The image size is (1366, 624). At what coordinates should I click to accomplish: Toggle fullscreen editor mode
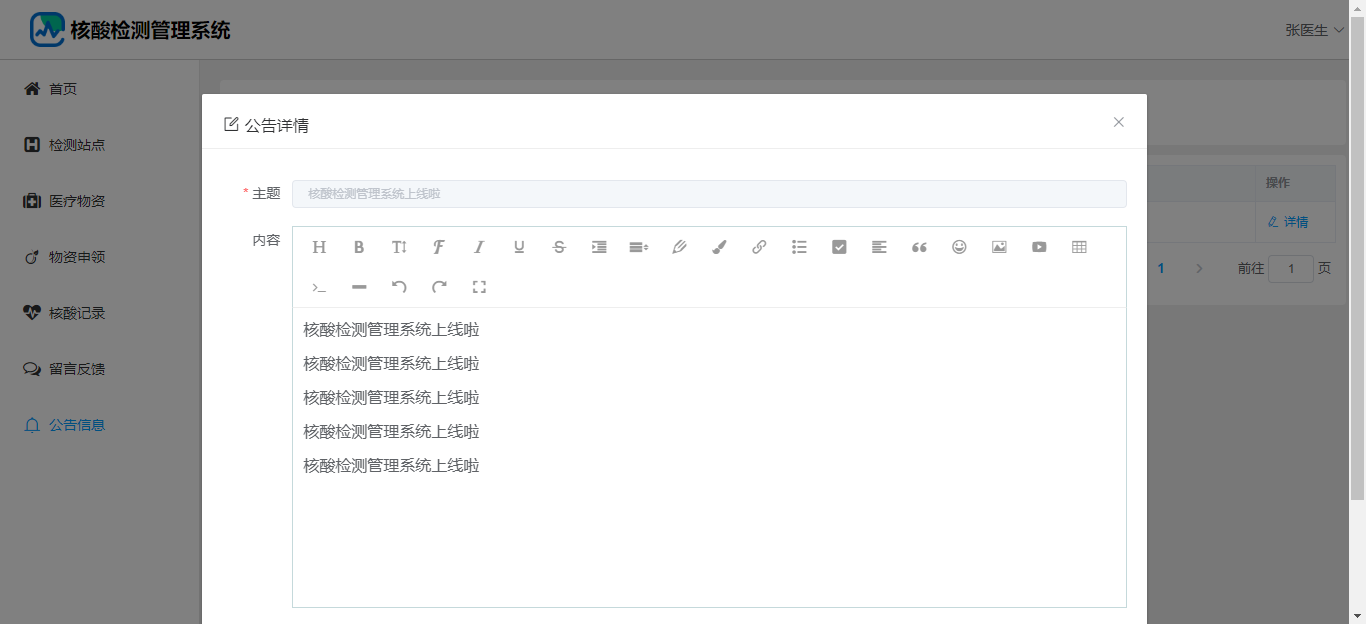point(479,287)
